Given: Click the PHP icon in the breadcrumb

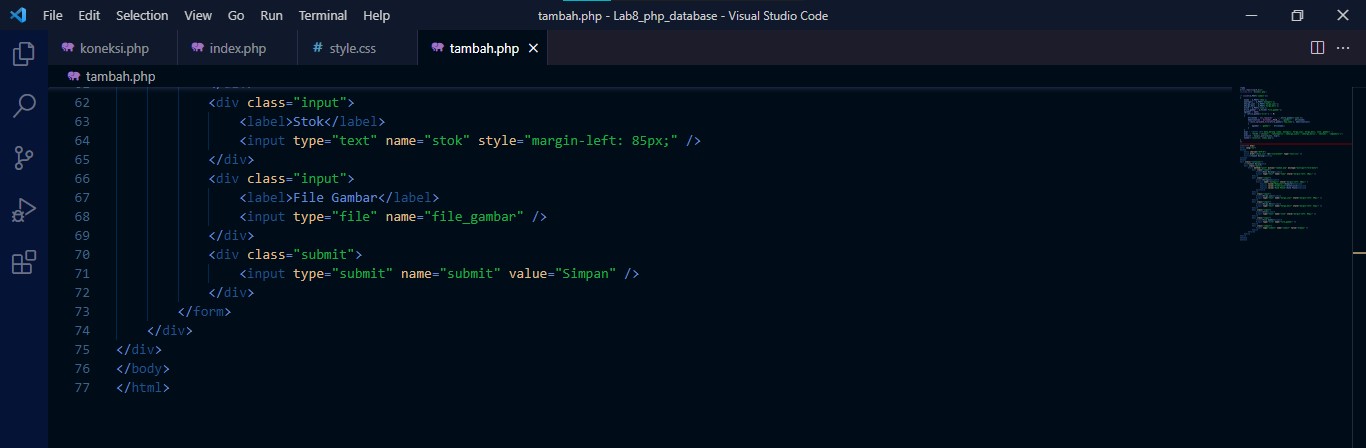Looking at the screenshot, I should coord(74,76).
